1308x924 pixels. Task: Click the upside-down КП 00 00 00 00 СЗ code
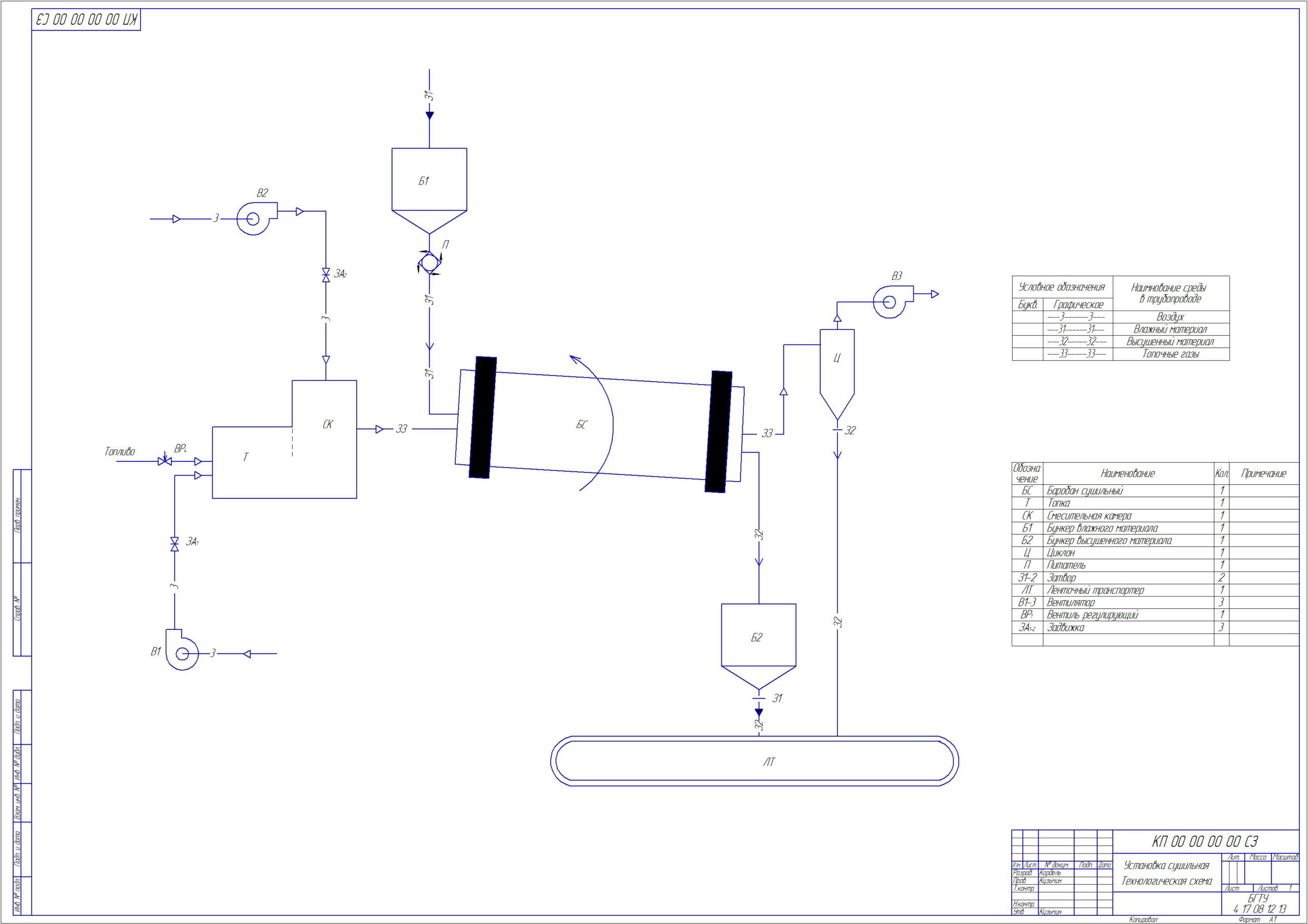(86, 20)
